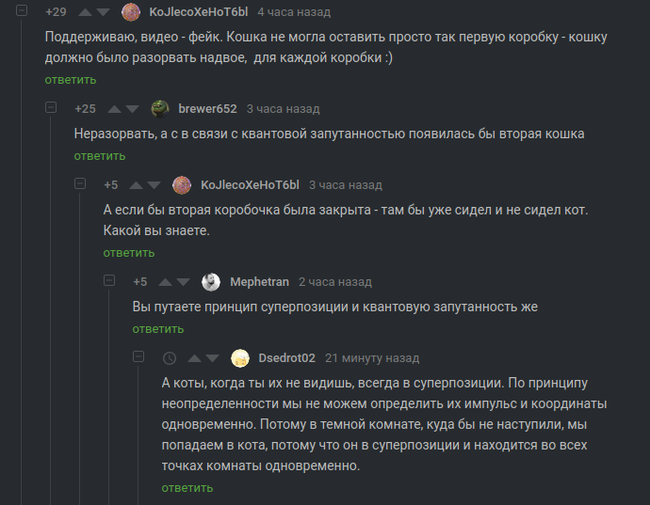
Task: Upvote brewer652's comment
Action: click(x=114, y=109)
